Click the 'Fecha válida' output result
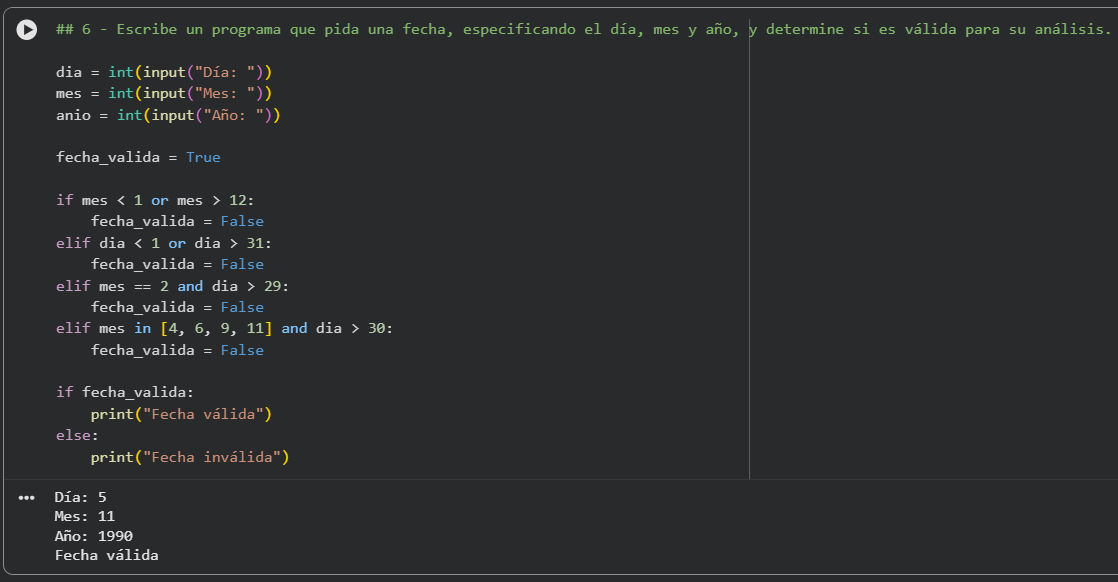1118x582 pixels. coord(106,555)
